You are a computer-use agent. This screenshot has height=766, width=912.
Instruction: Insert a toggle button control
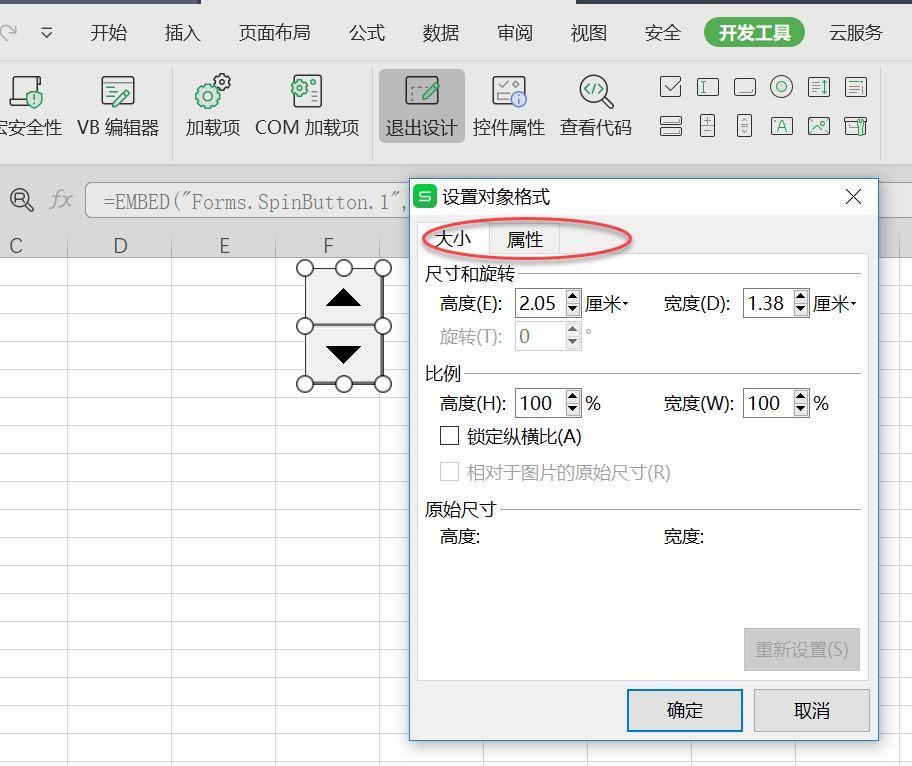[671, 126]
